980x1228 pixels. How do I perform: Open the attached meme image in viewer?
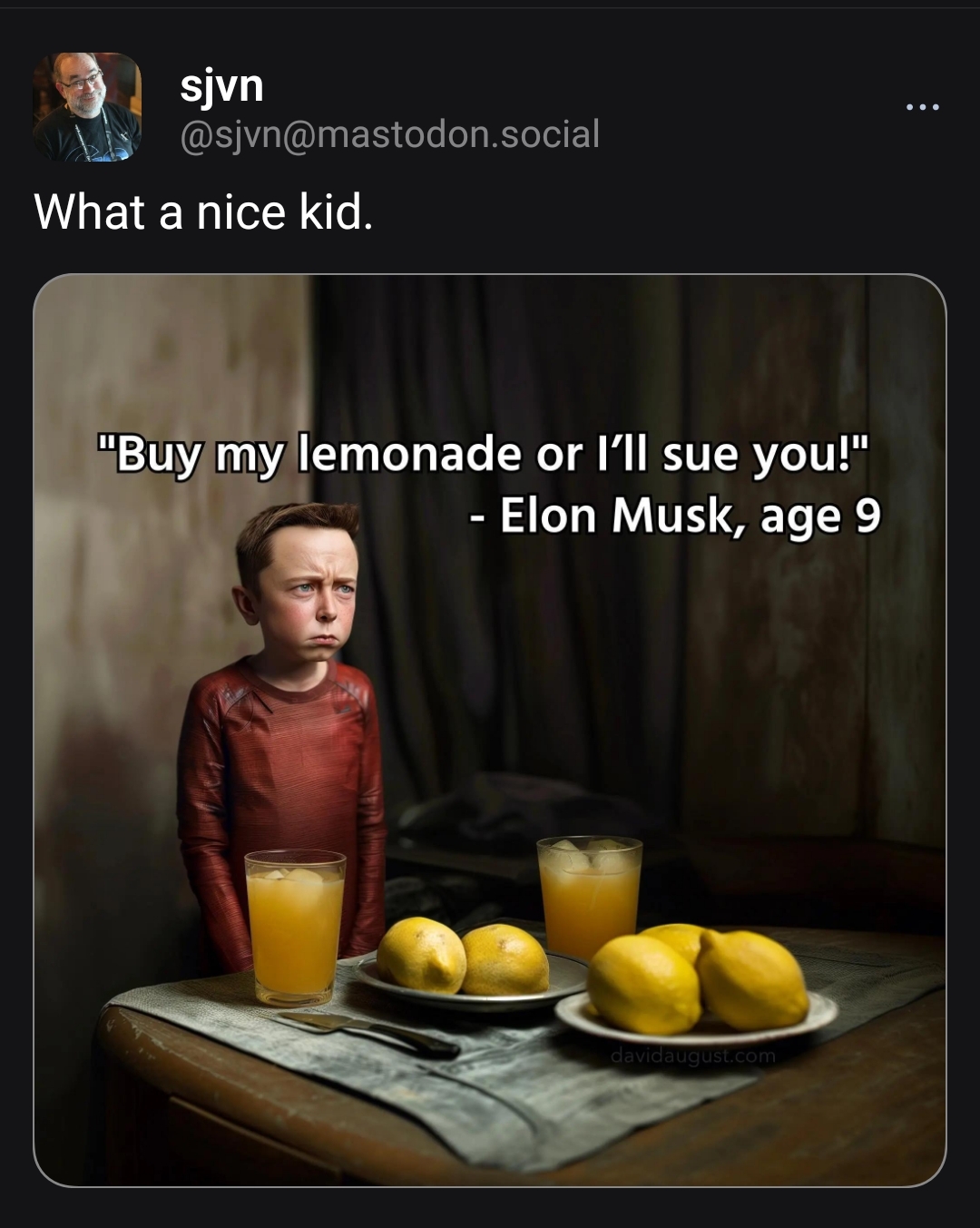coord(490,731)
